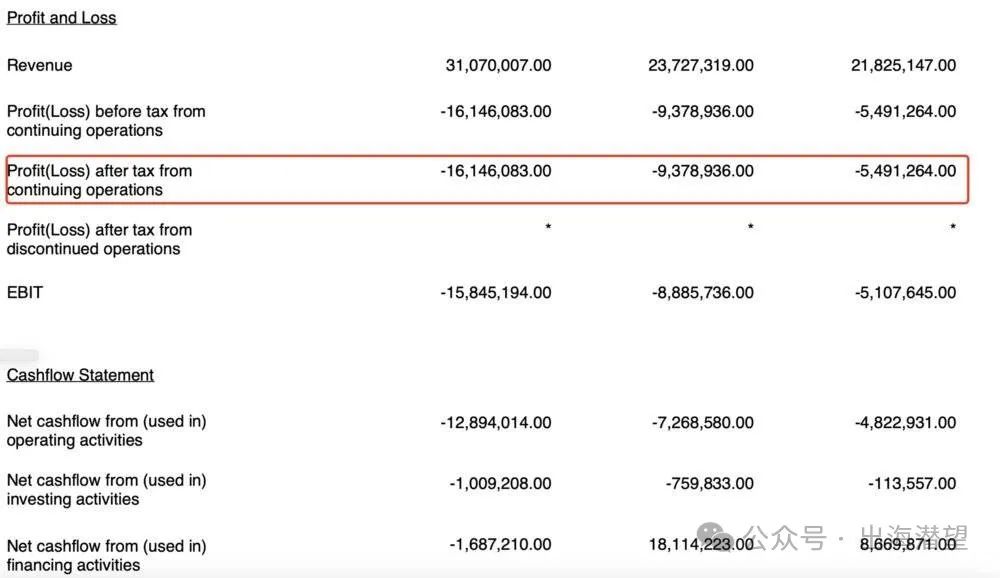Click the revenue figure 31,070,007.00
This screenshot has height=578, width=1000.
[498, 66]
